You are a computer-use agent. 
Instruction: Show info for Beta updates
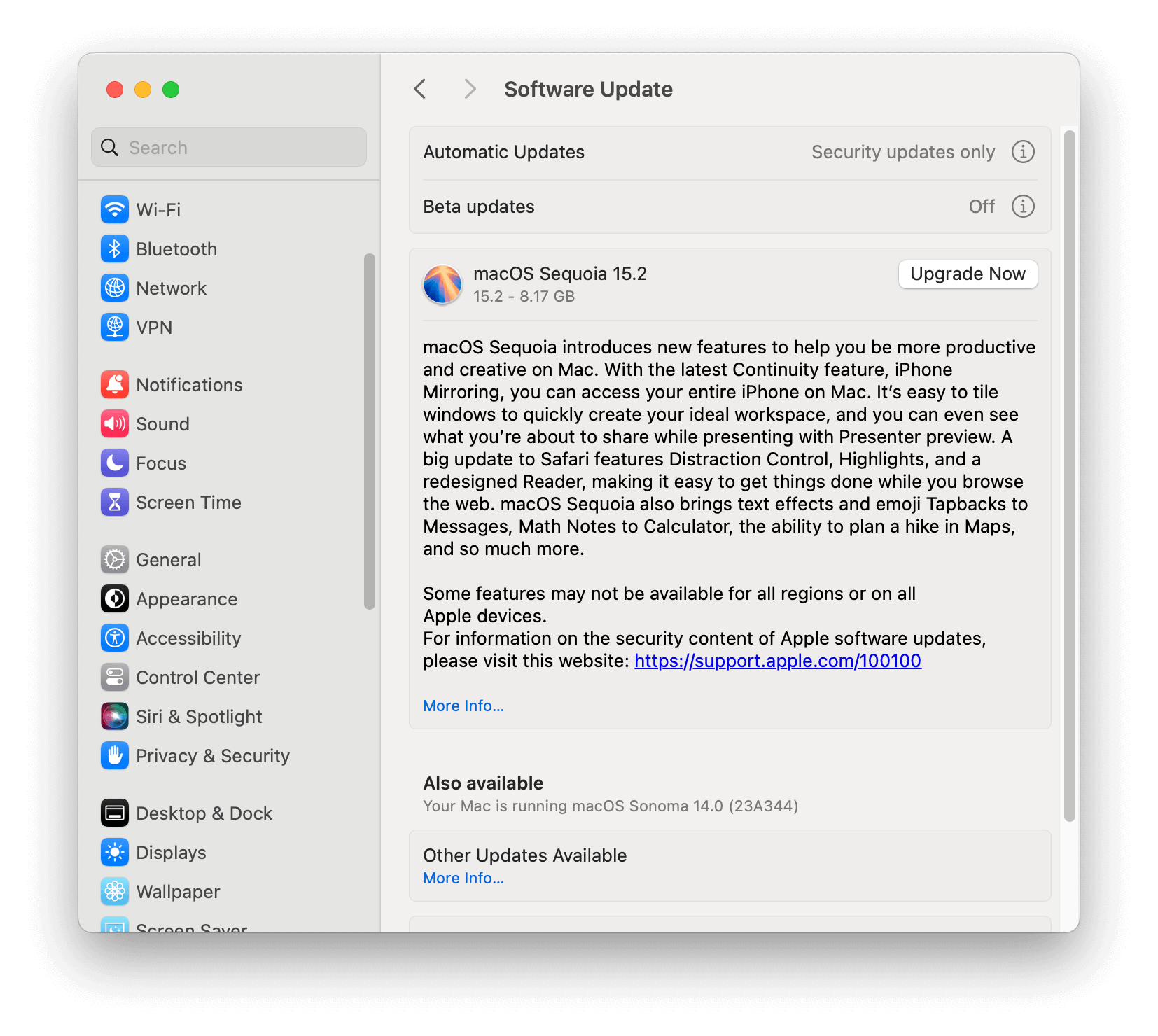pyautogui.click(x=1023, y=206)
